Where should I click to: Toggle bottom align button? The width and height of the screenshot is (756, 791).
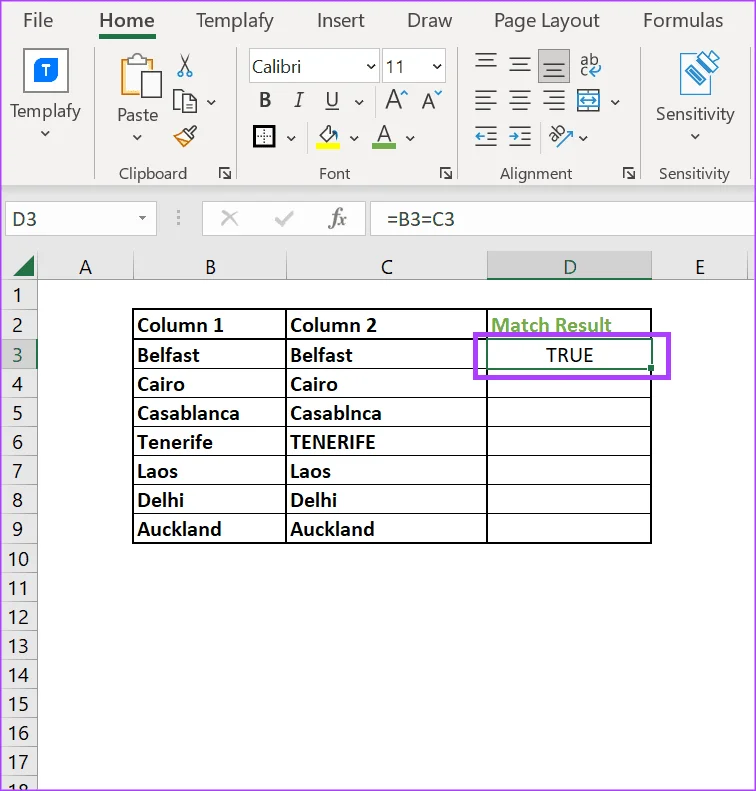(x=554, y=66)
